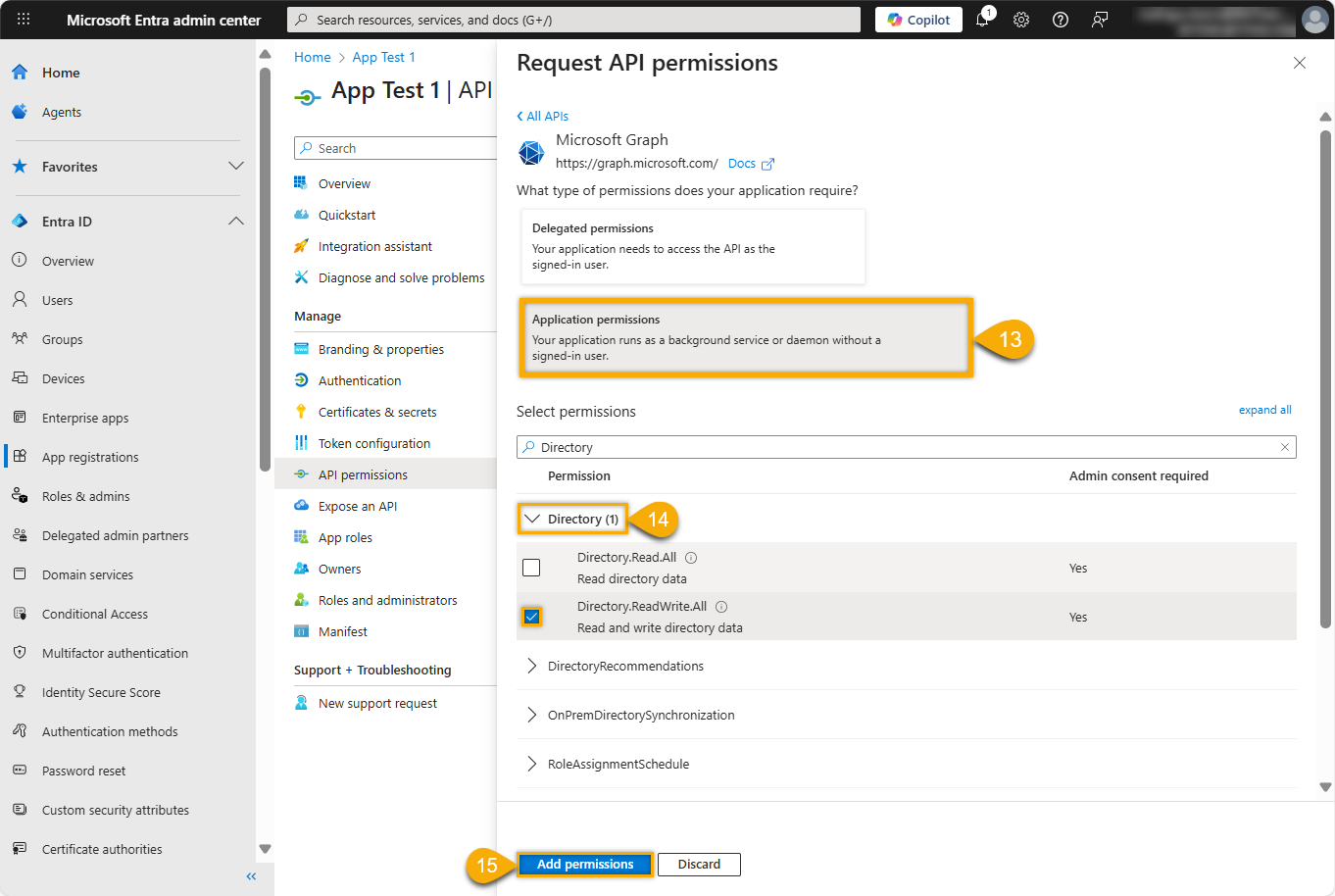Open the feedback icon in header

1100,20
